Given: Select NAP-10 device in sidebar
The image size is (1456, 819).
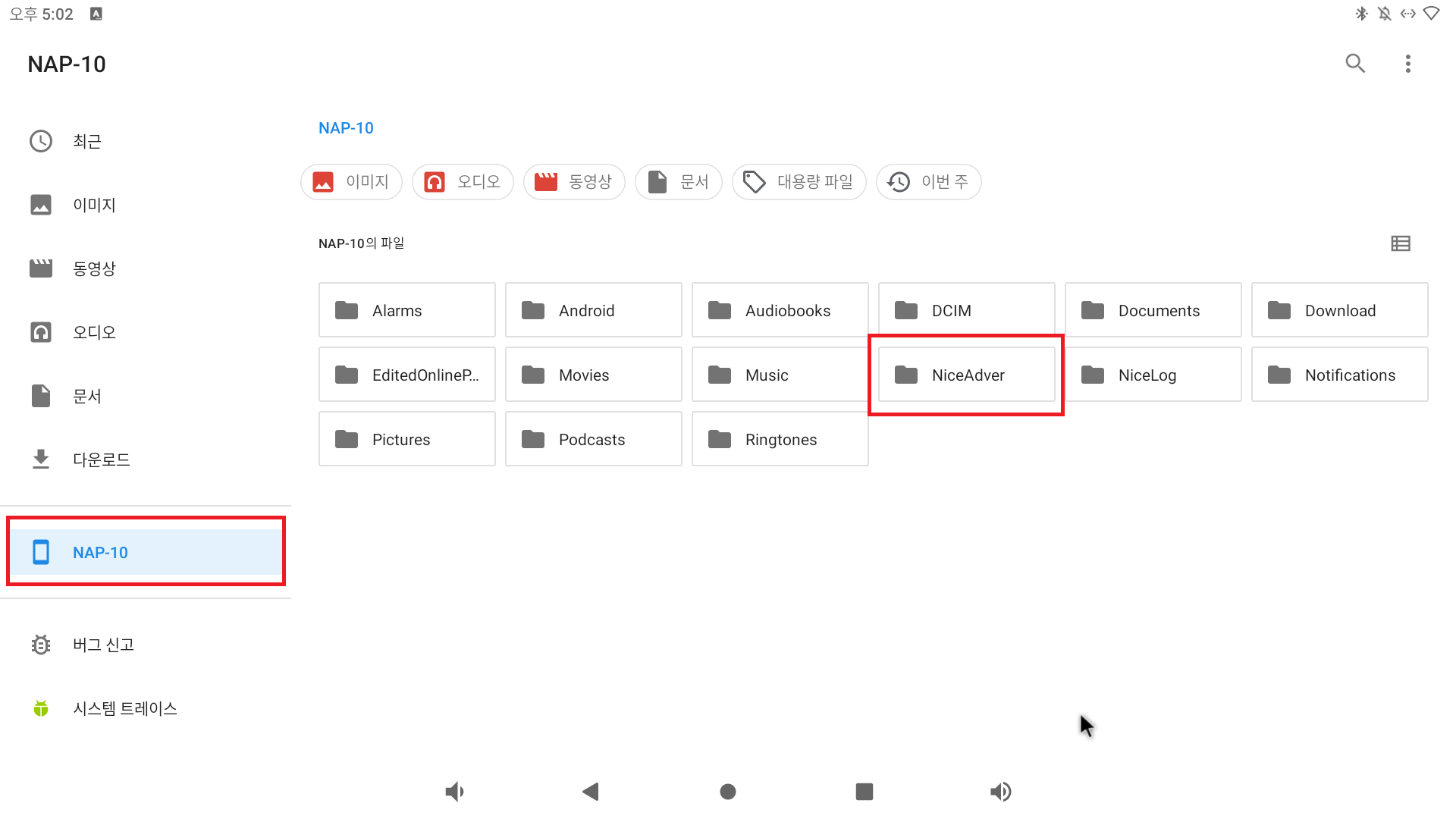Looking at the screenshot, I should point(100,552).
